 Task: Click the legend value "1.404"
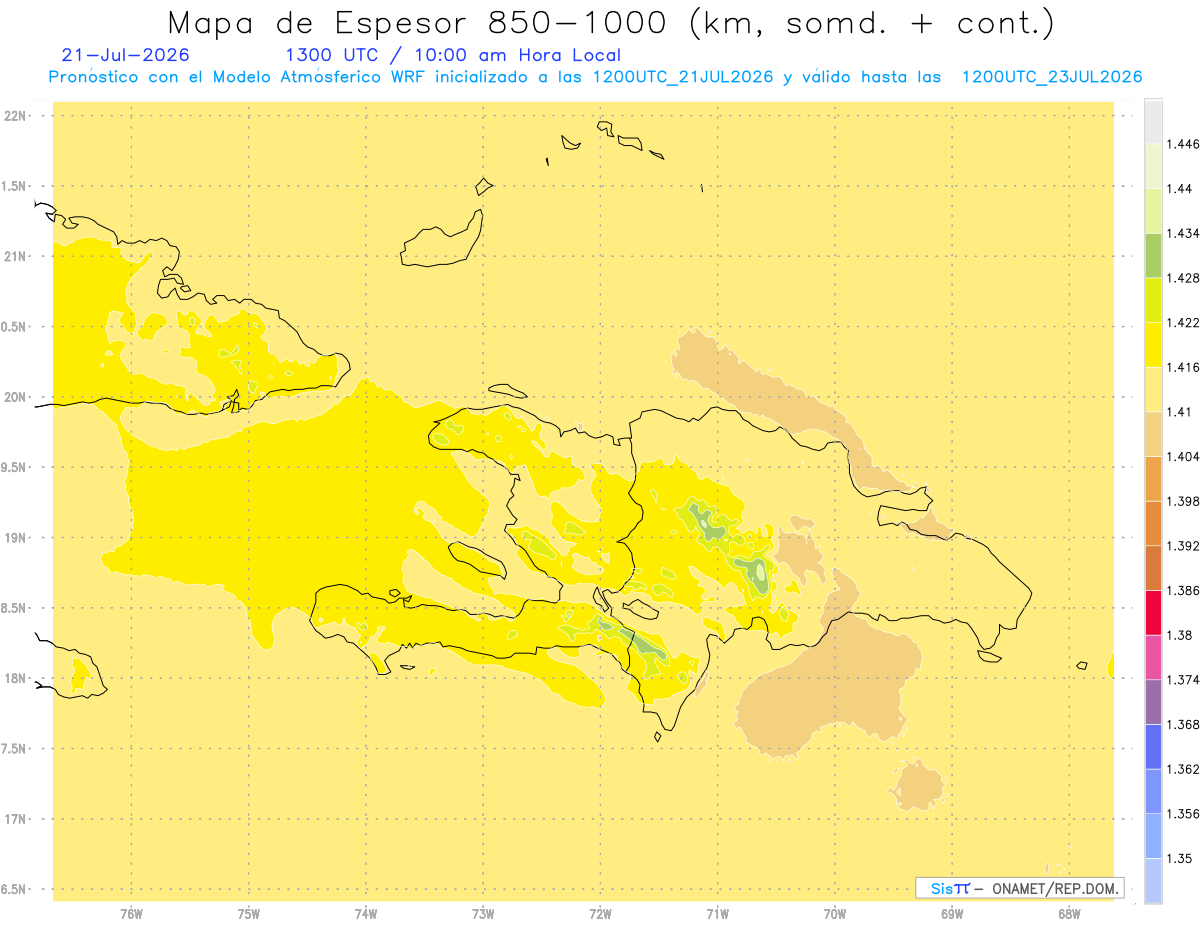[1183, 456]
